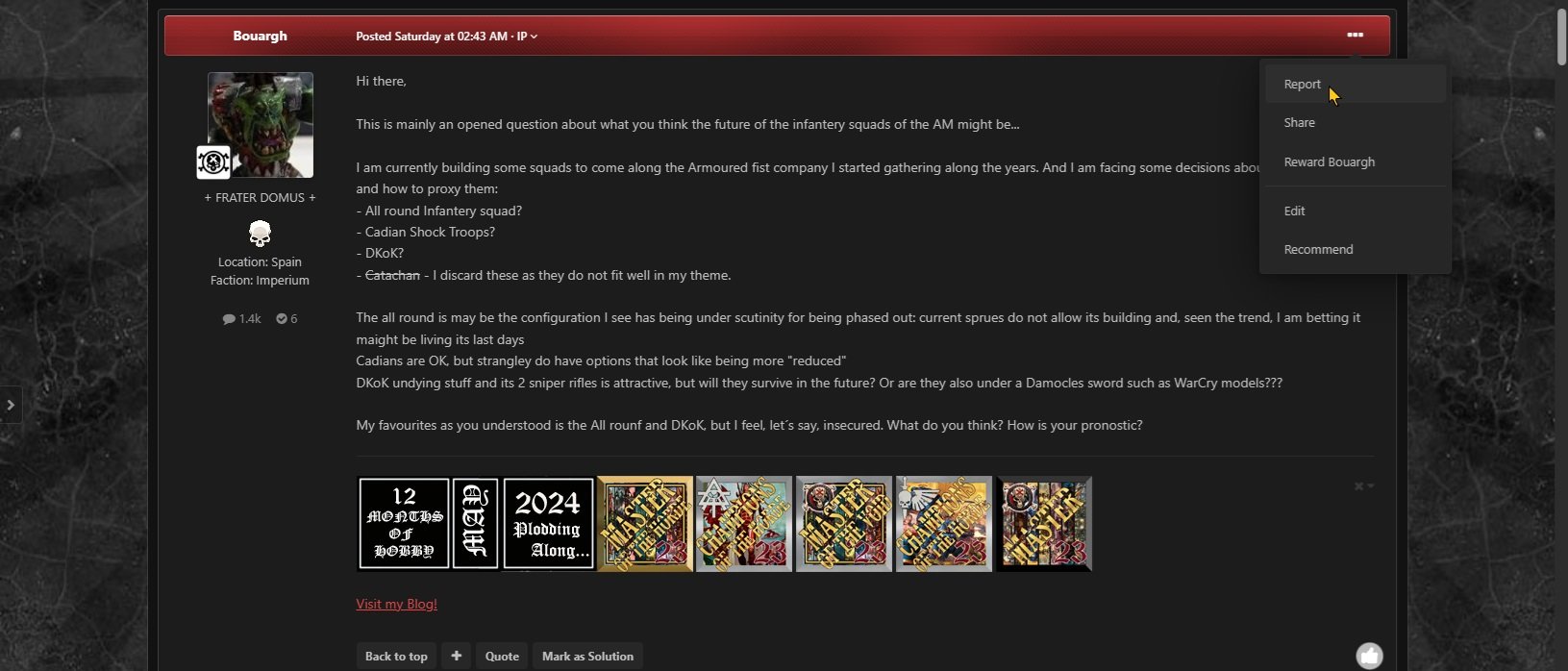Click the Mark as Solution button

click(587, 656)
